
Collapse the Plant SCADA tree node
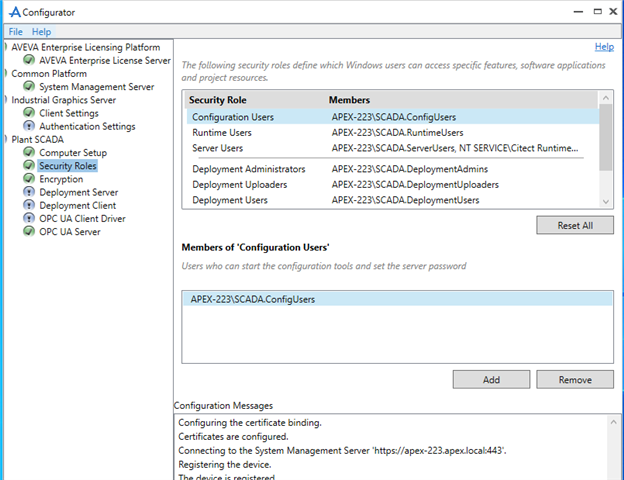(6, 139)
